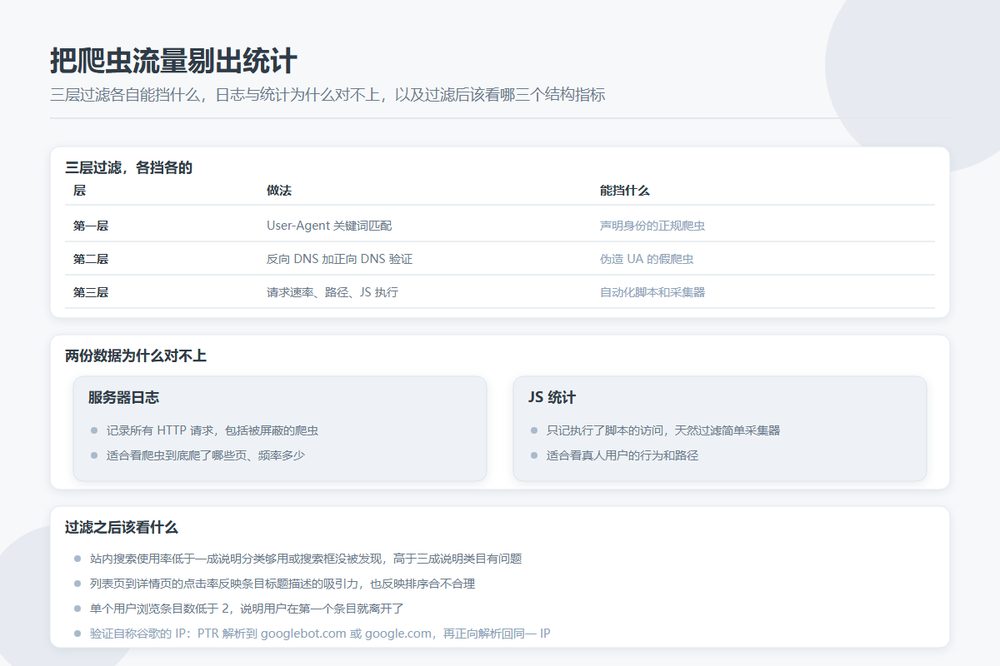Click bullet 适合看真人用户的行为和路径
This screenshot has width=1000, height=666.
pyautogui.click(x=622, y=455)
